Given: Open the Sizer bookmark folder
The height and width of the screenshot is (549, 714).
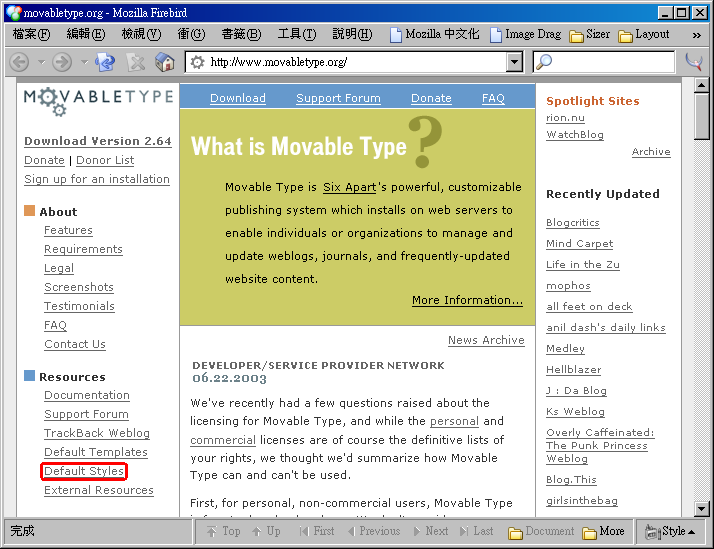Looking at the screenshot, I should [x=590, y=35].
